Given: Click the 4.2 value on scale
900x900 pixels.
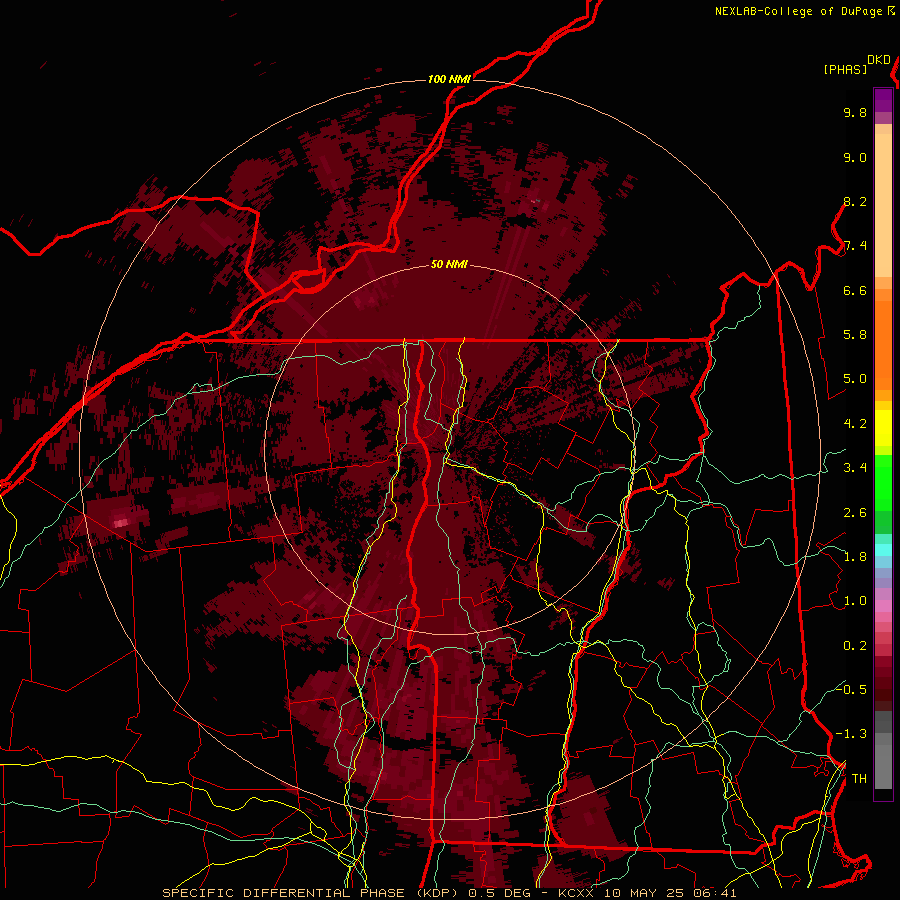Looking at the screenshot, I should [x=855, y=424].
